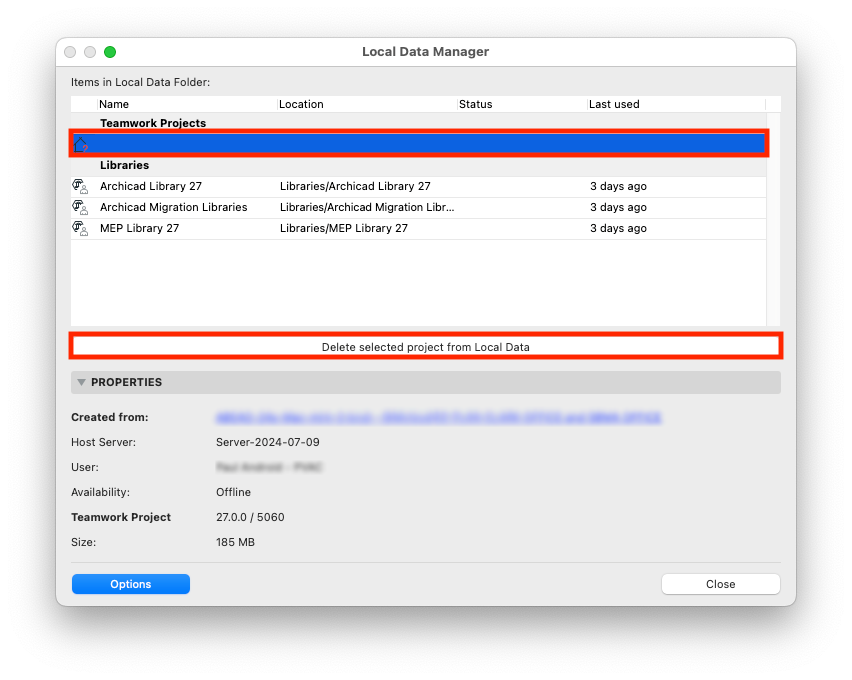Image resolution: width=852 pixels, height=680 pixels.
Task: Open the blurred Created from link
Action: (438, 417)
